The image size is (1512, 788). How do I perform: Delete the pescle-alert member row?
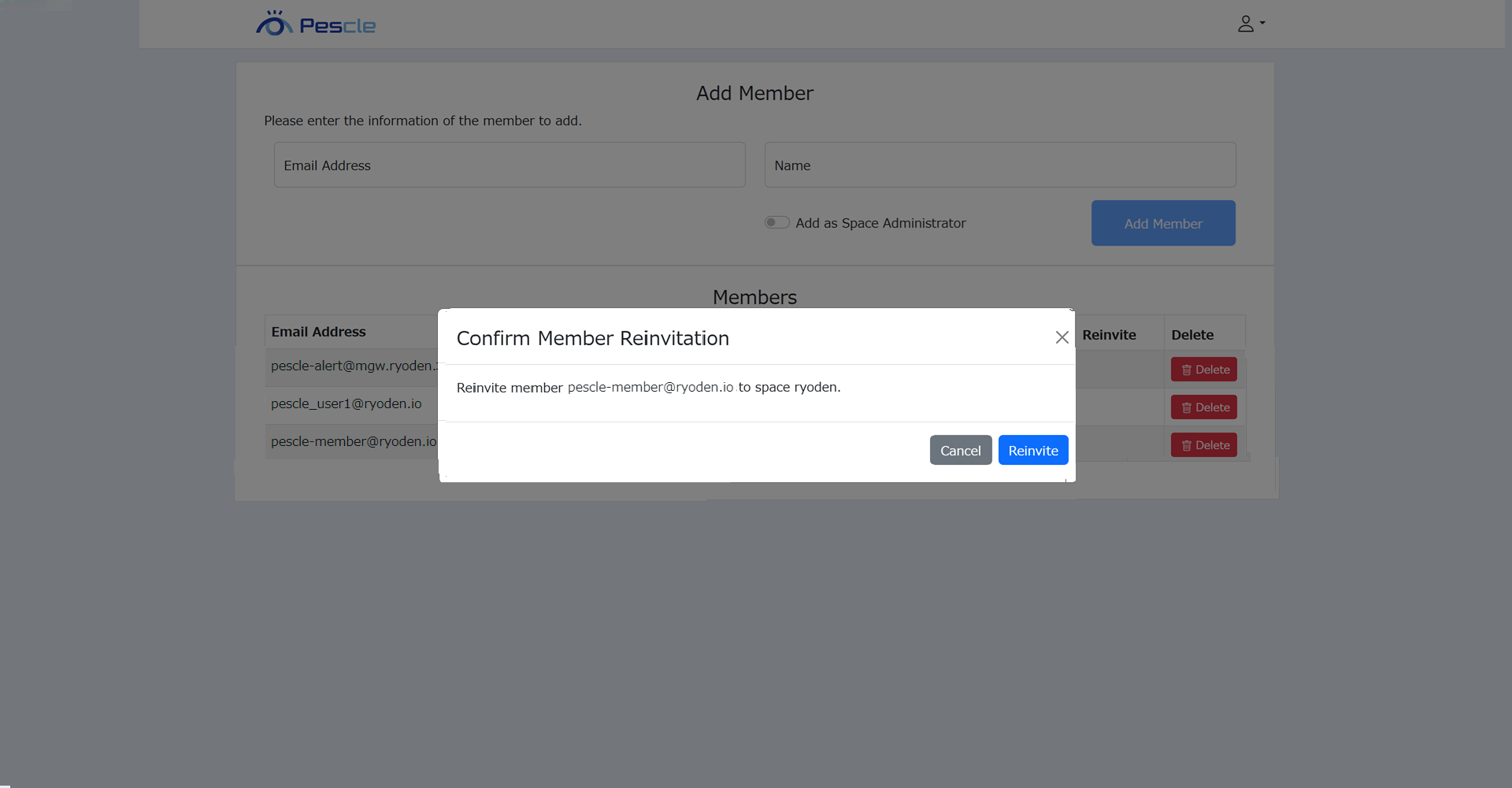click(1203, 370)
